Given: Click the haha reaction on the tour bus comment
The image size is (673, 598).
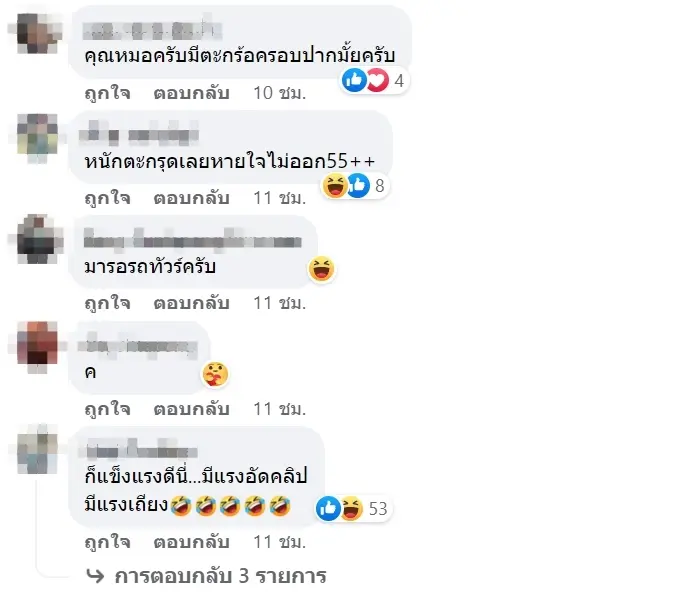Looking at the screenshot, I should tap(321, 269).
